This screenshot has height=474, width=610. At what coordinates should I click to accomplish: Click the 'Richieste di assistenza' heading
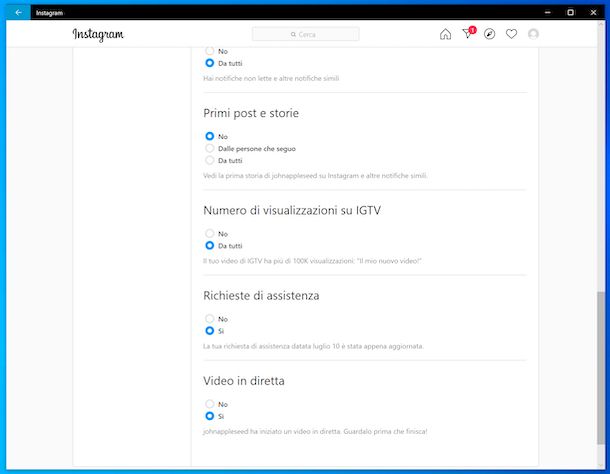point(261,296)
